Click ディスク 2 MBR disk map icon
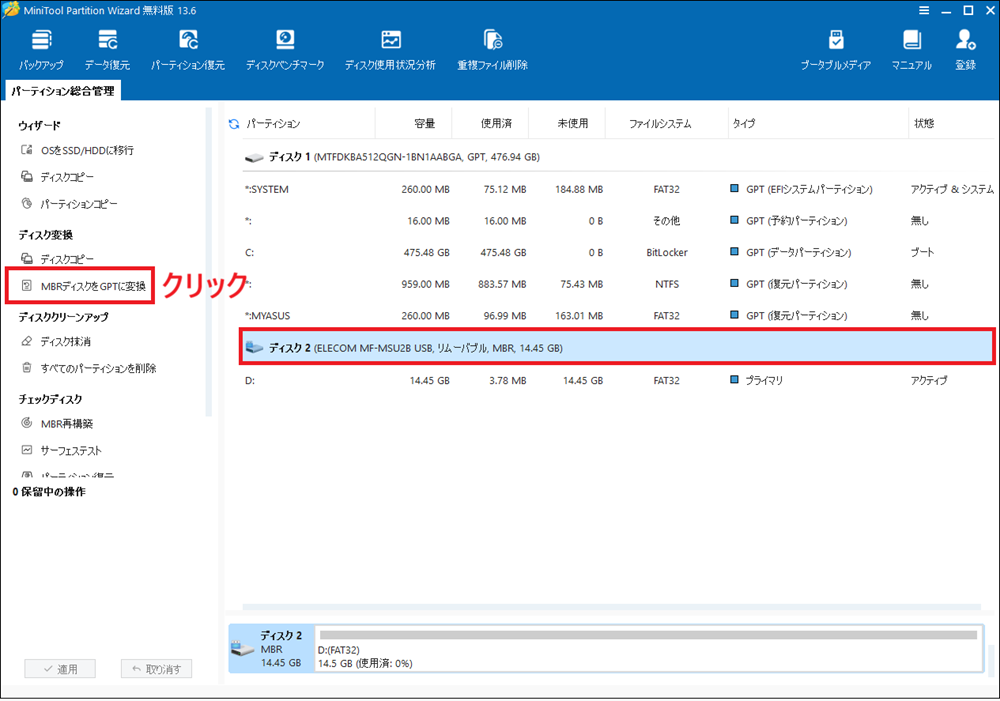The image size is (1000, 701). (x=271, y=649)
